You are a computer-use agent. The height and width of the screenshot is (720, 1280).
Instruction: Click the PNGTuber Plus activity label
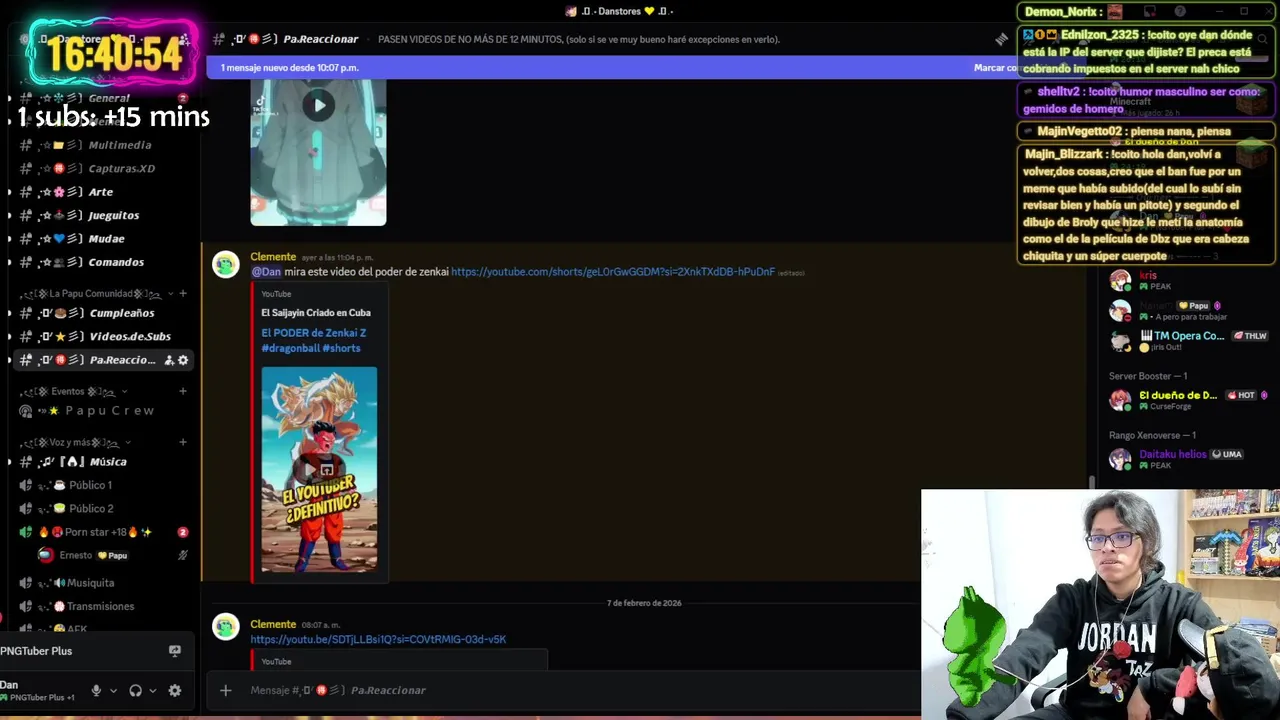(36, 651)
